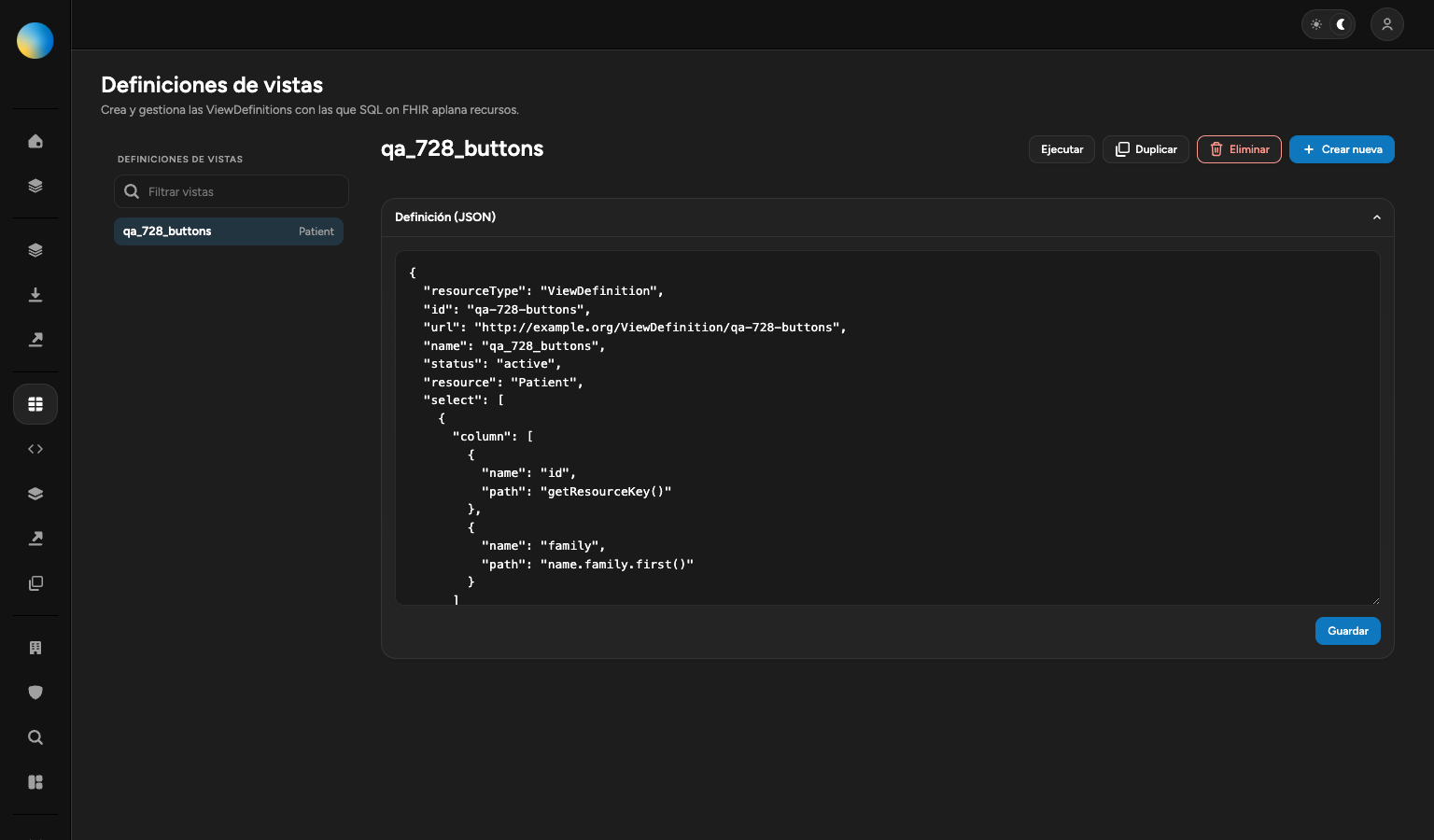
Task: Click the qa_728_buttons heading
Action: point(462,148)
